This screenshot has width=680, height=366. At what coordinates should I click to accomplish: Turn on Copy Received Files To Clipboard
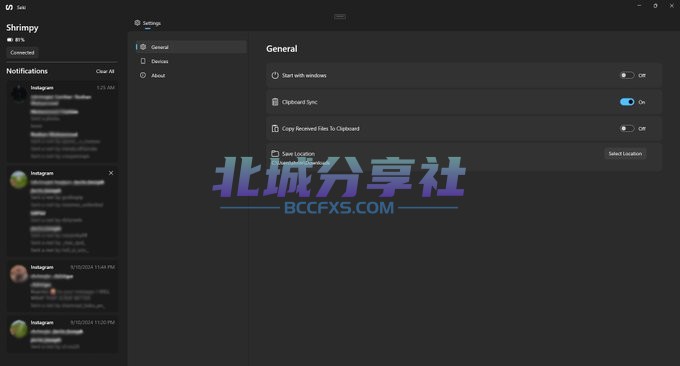(x=627, y=128)
